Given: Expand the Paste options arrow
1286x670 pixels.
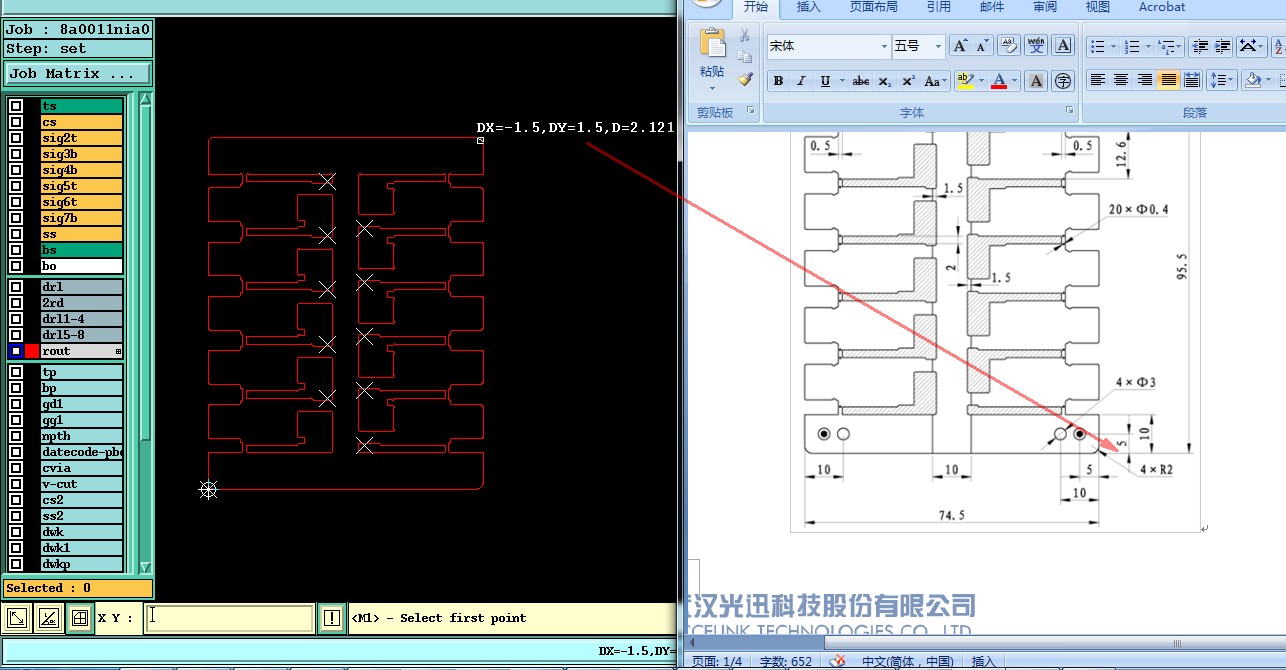Looking at the screenshot, I should (712, 87).
